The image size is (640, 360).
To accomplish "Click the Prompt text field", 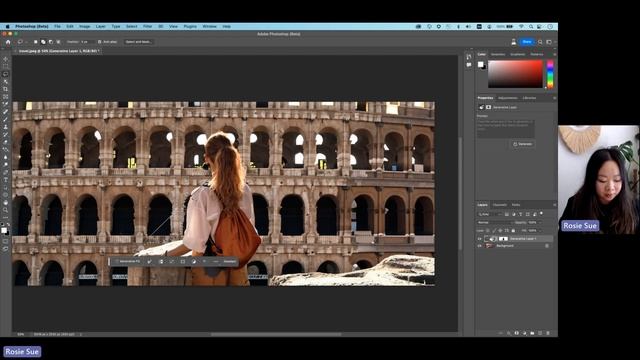I will (505, 128).
